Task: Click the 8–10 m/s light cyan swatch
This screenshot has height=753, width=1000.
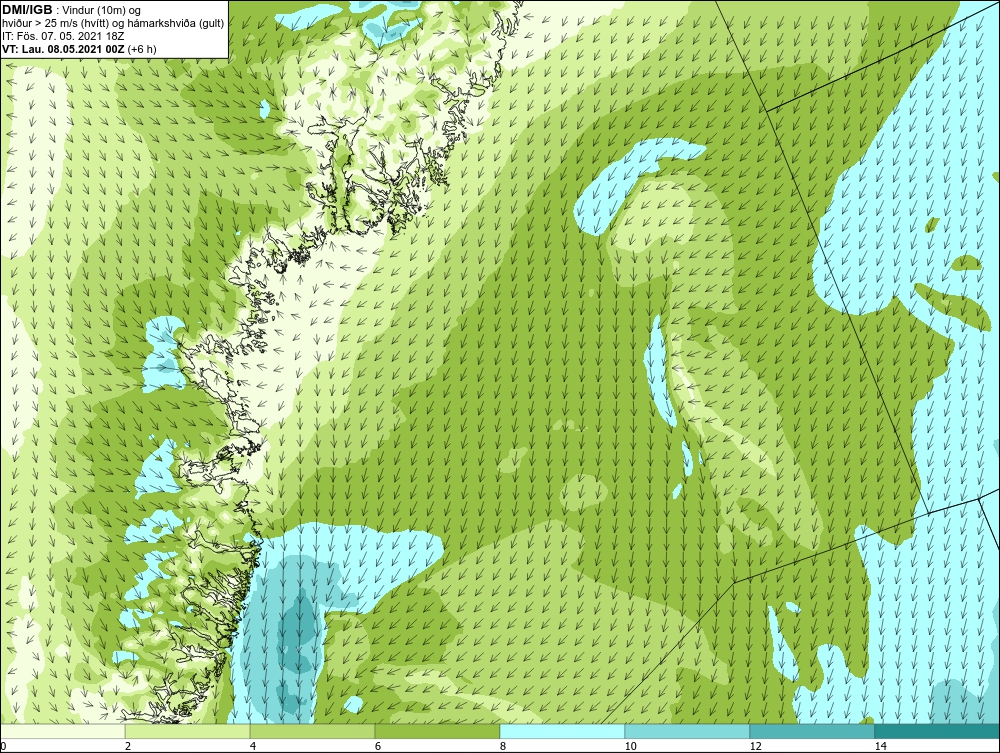Action: (562, 731)
